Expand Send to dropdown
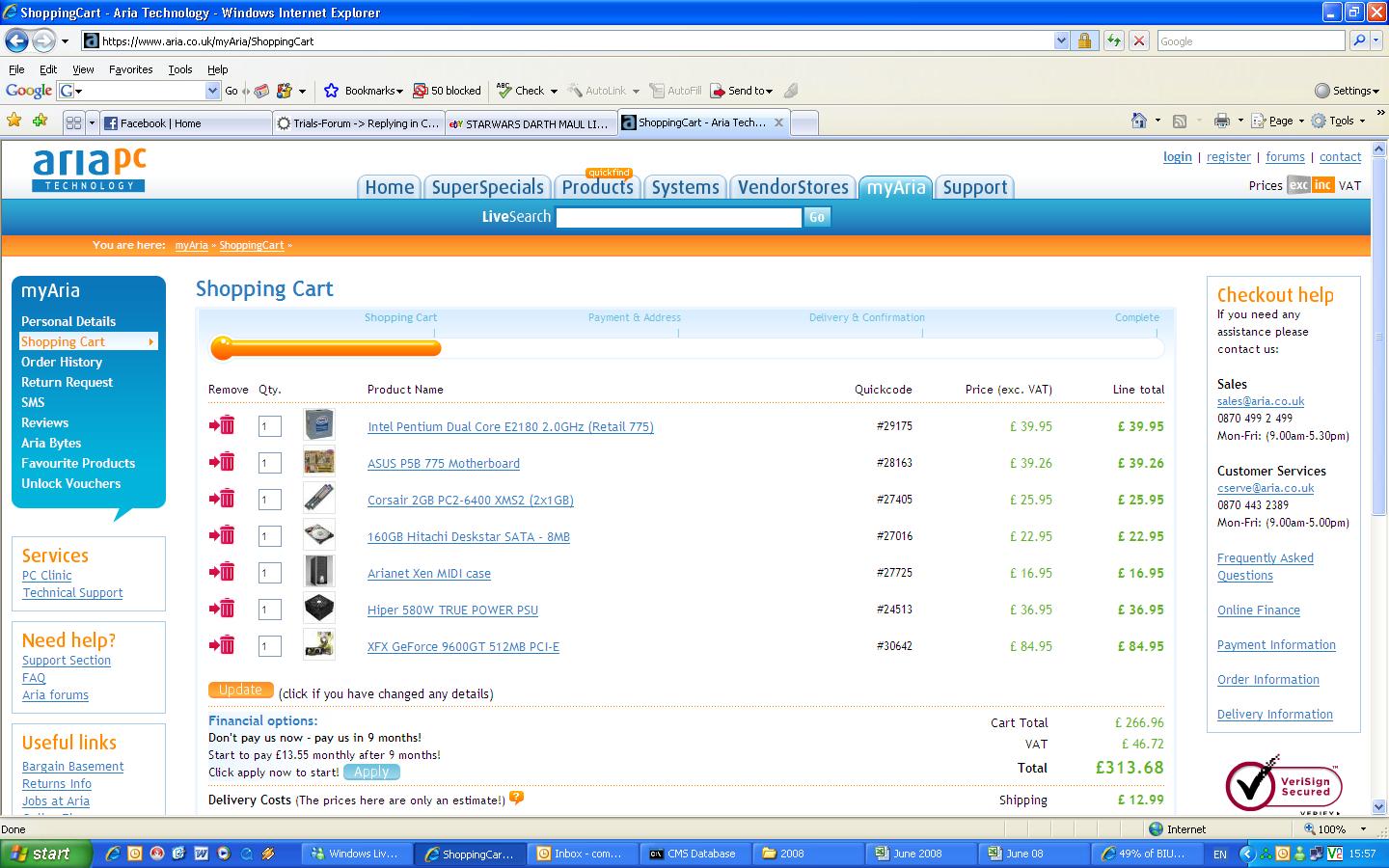Image resolution: width=1389 pixels, height=868 pixels. 769,92
